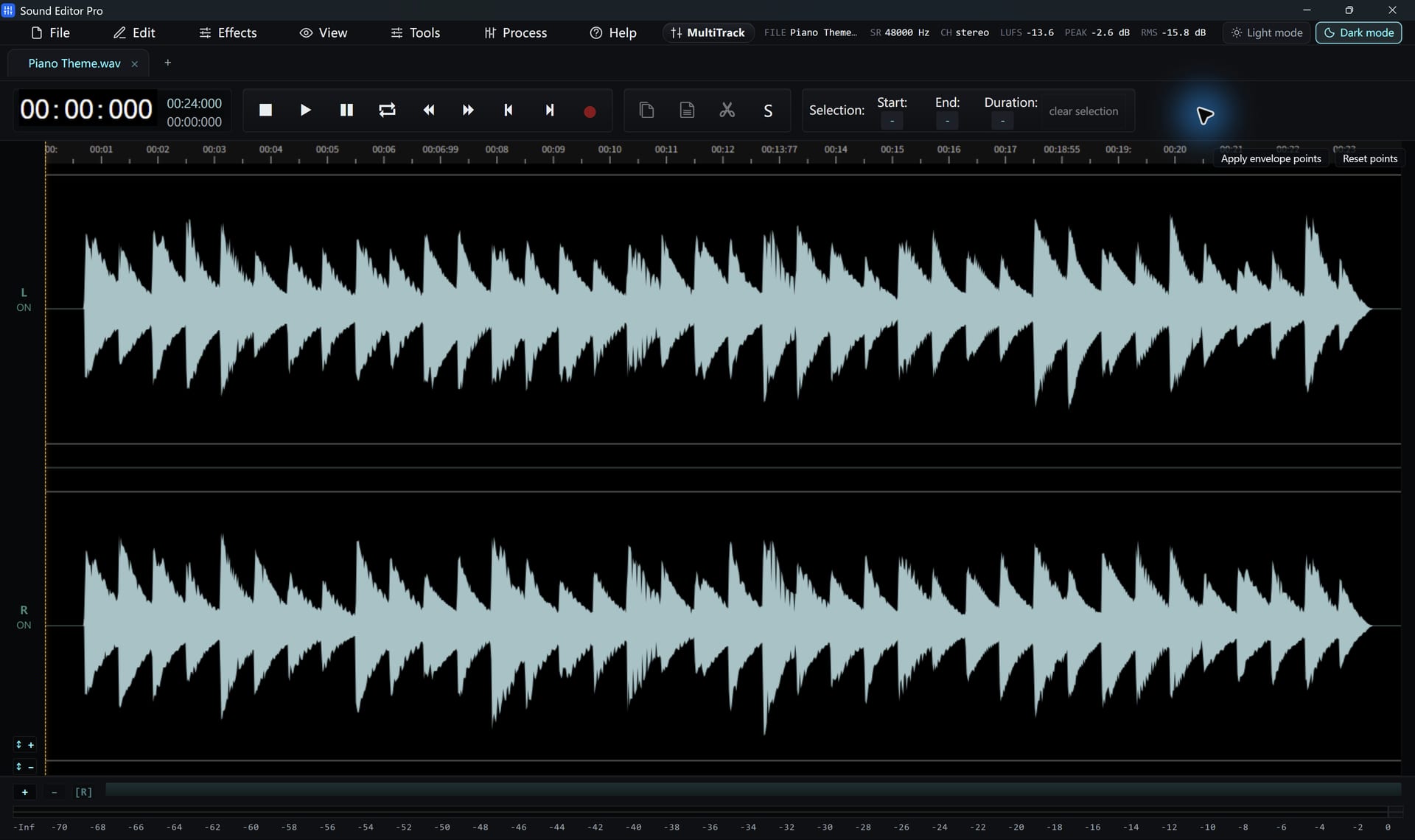Click the Stop playback button

(265, 111)
